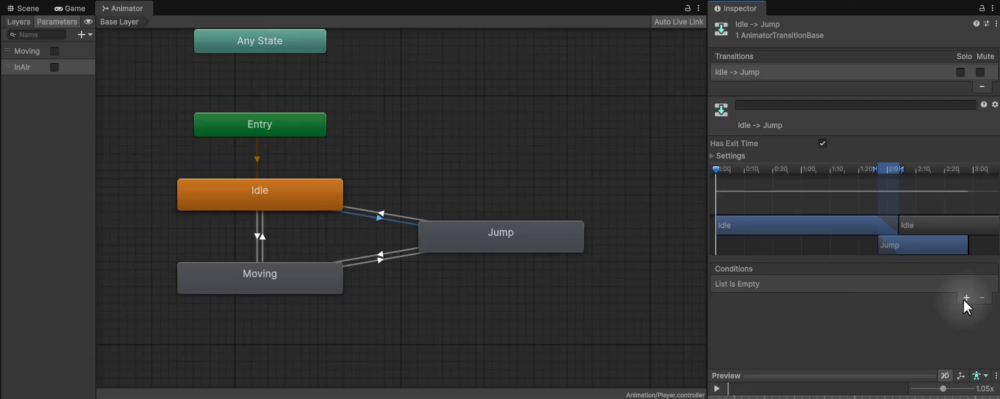Toggle the Moving parameter checkbox

[54, 51]
